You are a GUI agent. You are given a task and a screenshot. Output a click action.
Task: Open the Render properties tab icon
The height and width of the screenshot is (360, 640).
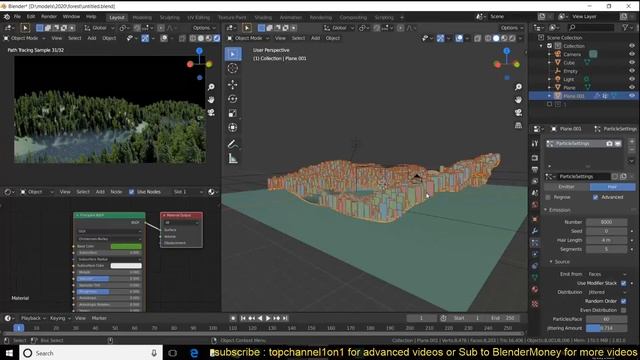(535, 158)
